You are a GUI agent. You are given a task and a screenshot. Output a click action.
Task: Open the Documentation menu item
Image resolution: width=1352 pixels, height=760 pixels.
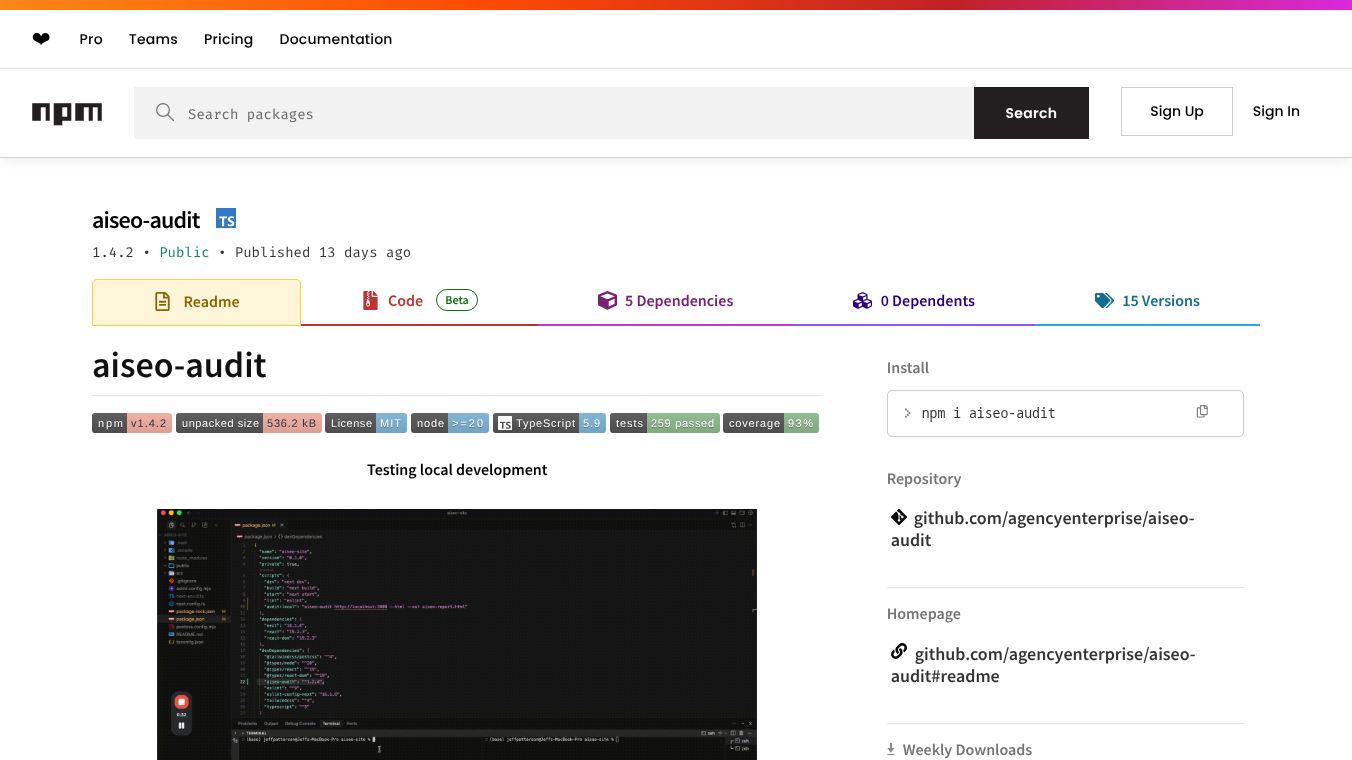tap(335, 39)
